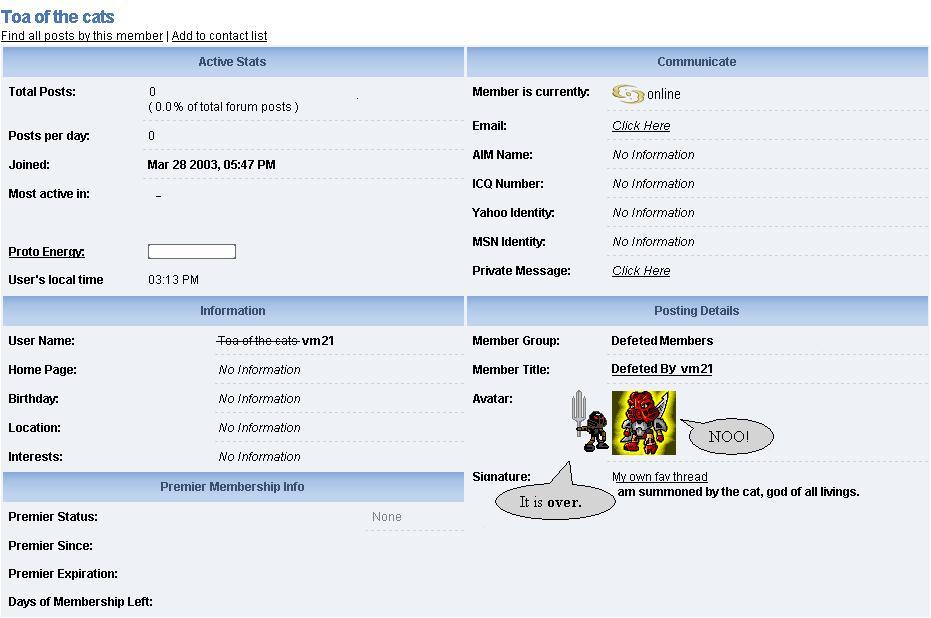This screenshot has height=618, width=931.
Task: Click the Premier Expiration label
Action: 63,574
